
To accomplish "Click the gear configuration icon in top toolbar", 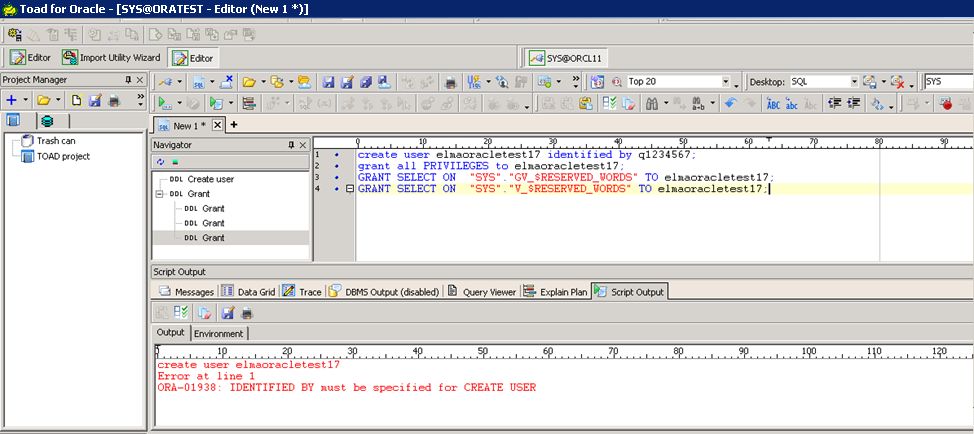I will coord(15,35).
